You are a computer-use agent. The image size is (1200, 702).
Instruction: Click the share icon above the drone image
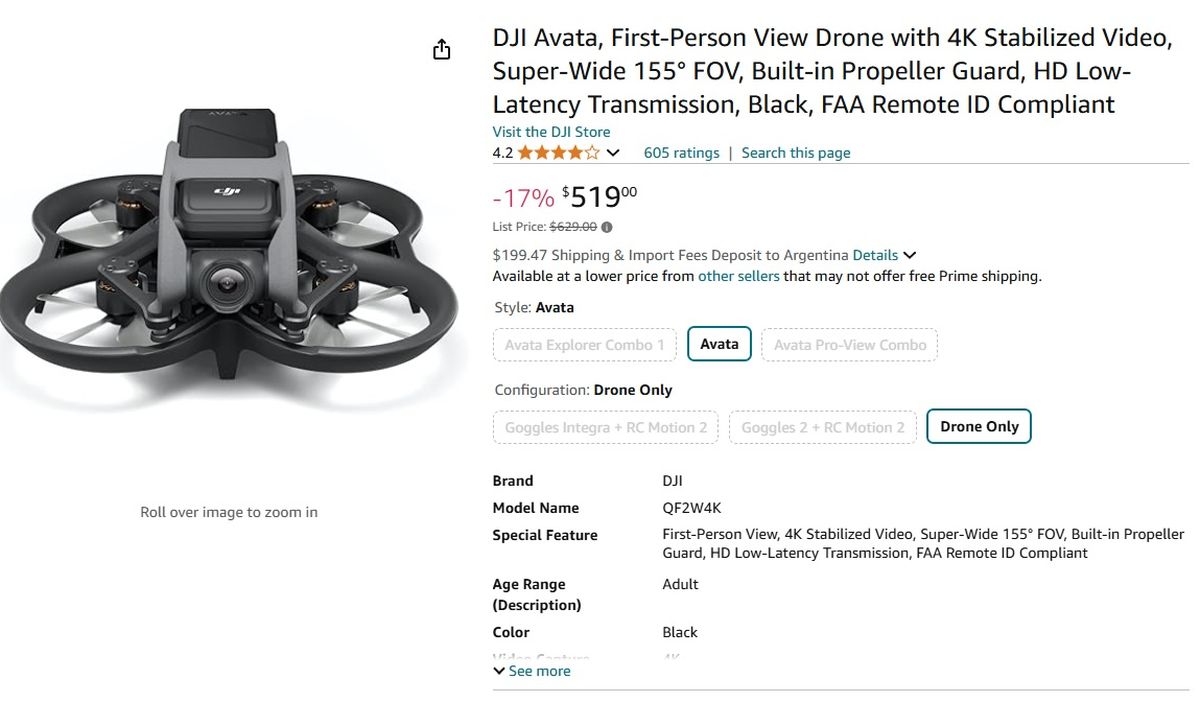[442, 50]
